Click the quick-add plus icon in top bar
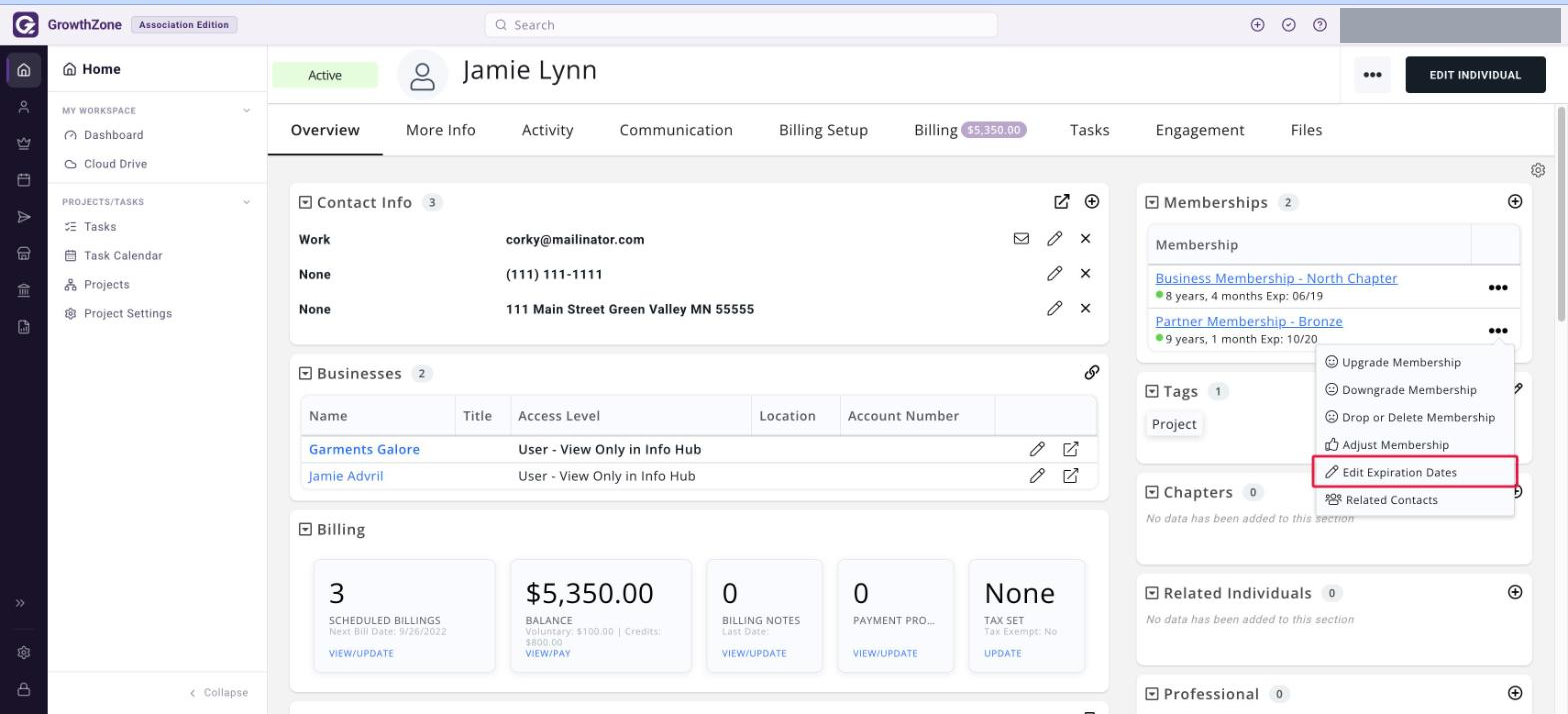 1258,25
